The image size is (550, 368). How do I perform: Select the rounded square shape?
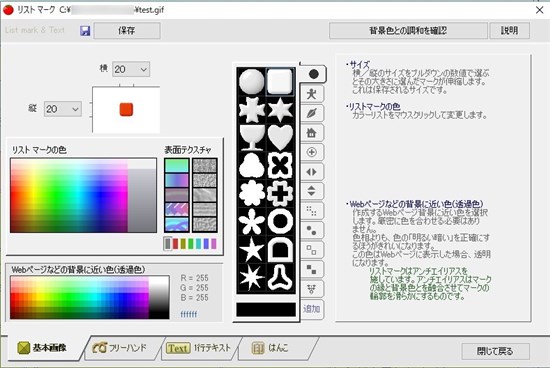coord(280,81)
